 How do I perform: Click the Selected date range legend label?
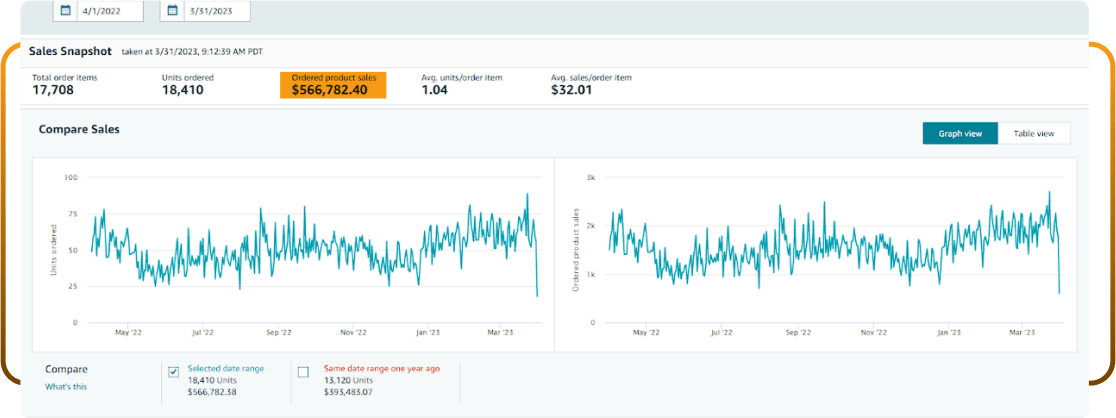[225, 368]
